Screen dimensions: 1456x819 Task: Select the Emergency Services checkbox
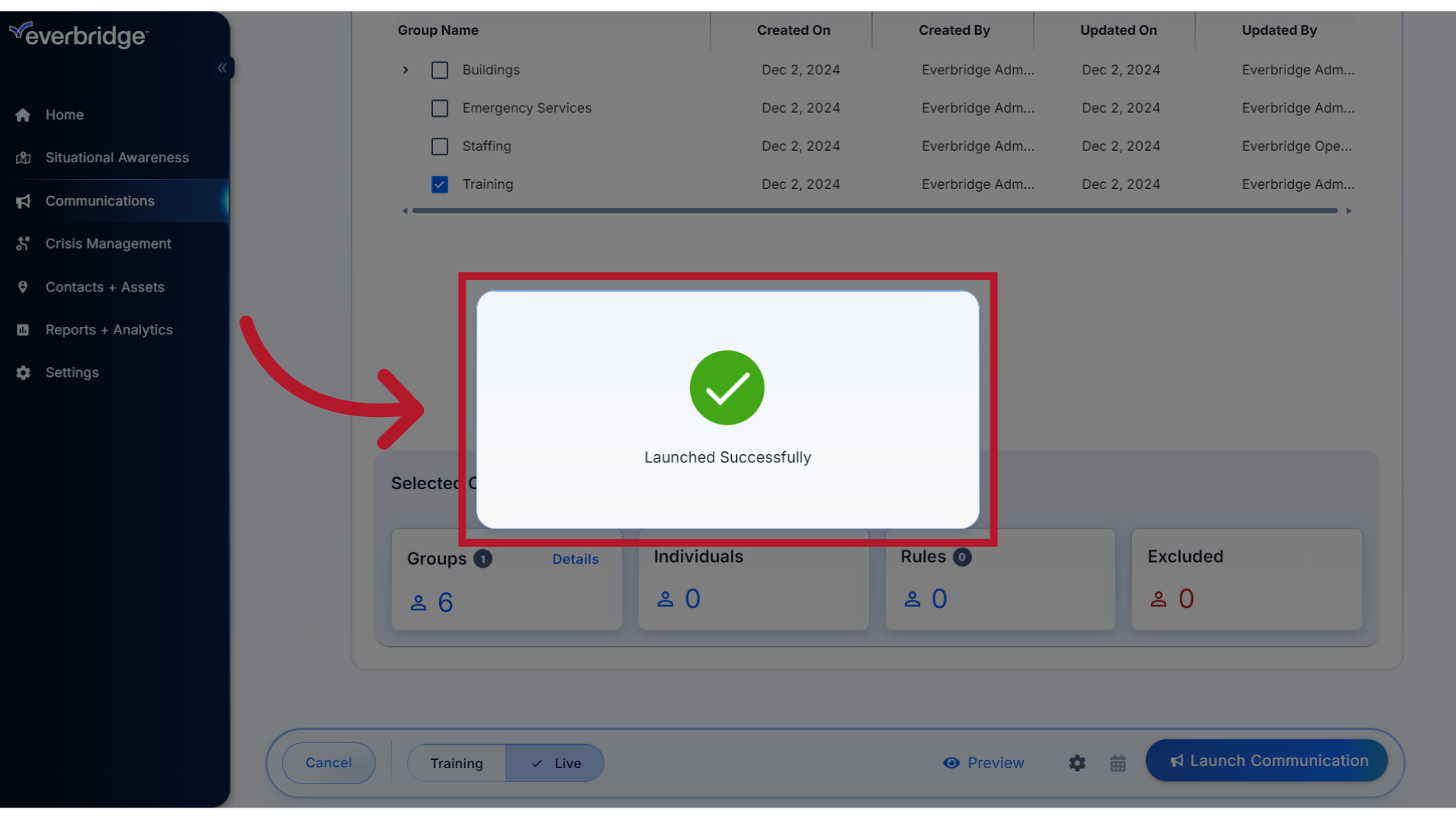pos(440,108)
